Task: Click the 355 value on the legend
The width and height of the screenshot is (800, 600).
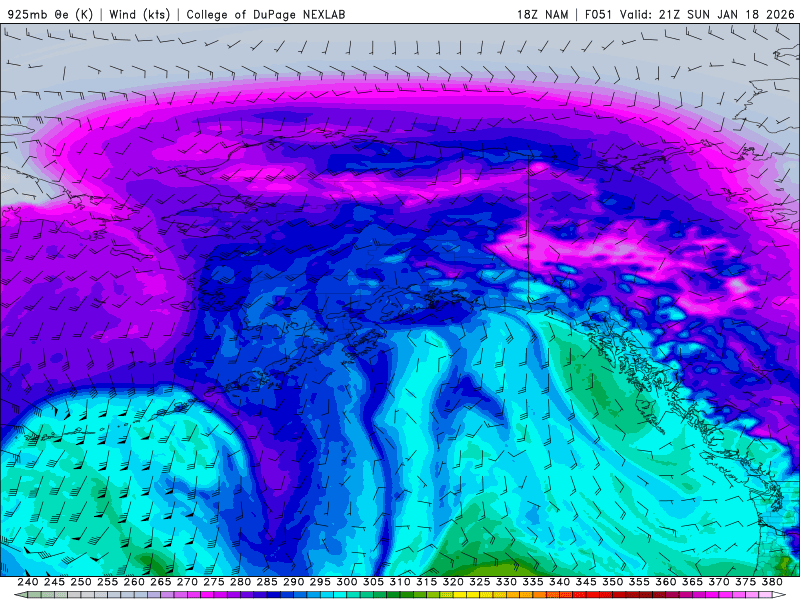Action: coord(639,582)
